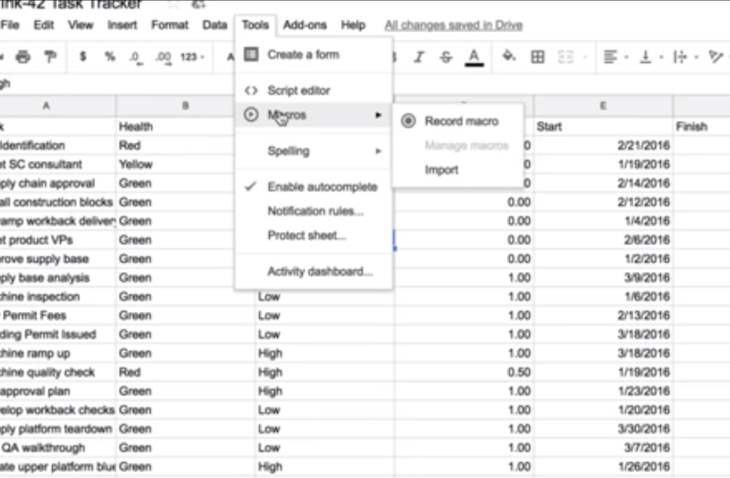Select column B header
Image resolution: width=730 pixels, height=478 pixels.
(185, 106)
